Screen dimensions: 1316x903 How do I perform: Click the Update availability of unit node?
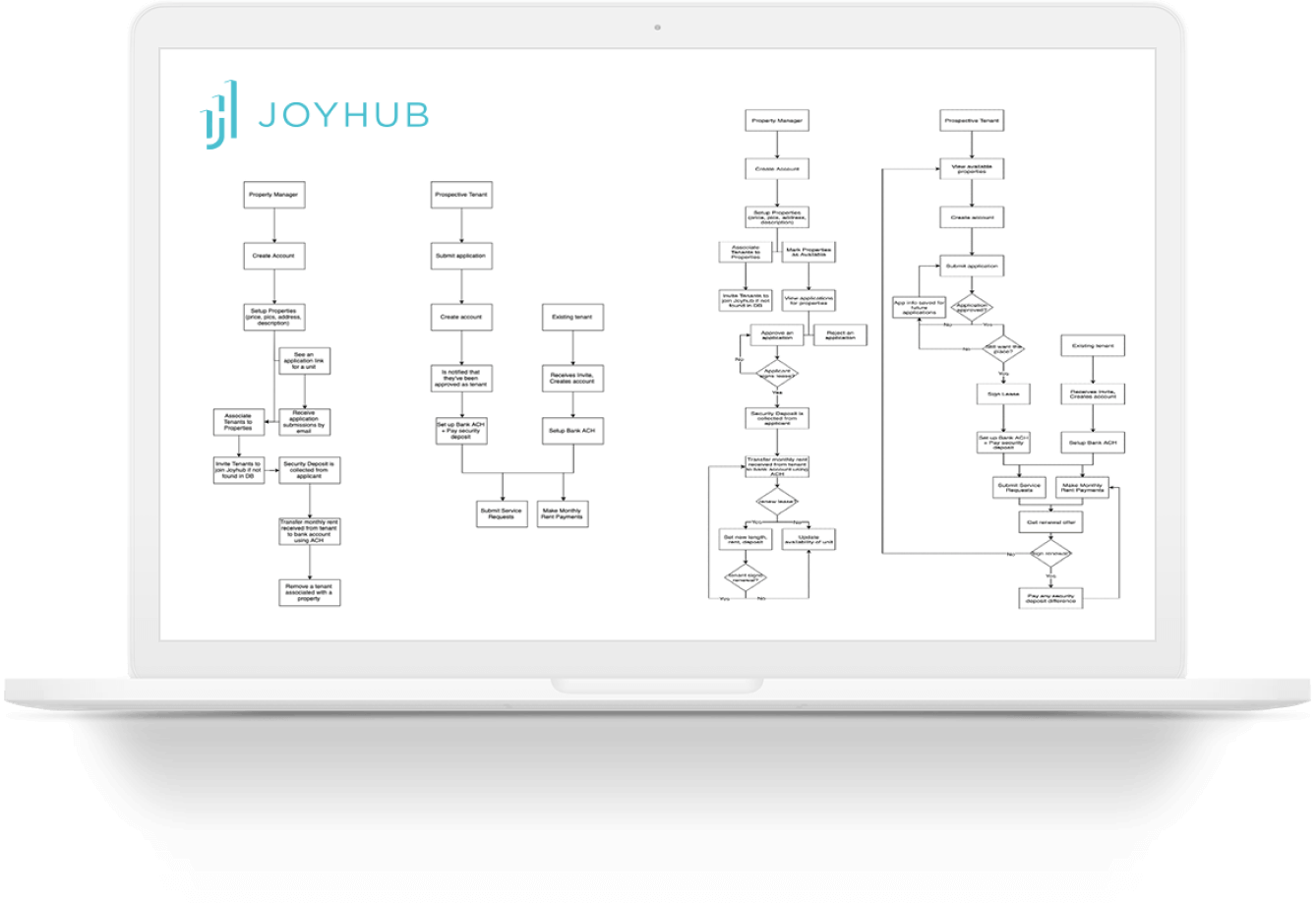click(808, 537)
